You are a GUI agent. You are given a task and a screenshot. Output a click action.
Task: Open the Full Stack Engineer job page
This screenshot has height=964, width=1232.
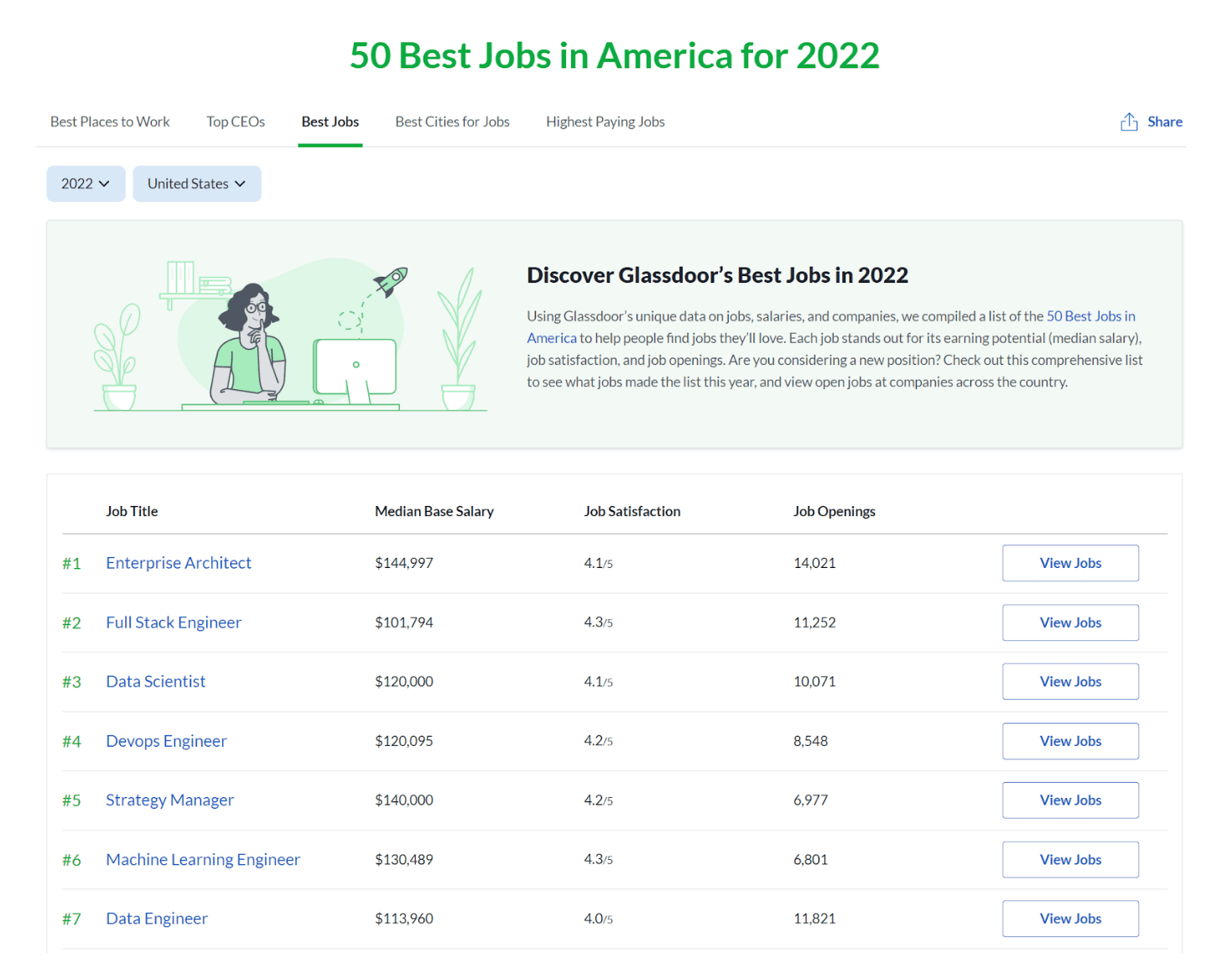coord(174,623)
